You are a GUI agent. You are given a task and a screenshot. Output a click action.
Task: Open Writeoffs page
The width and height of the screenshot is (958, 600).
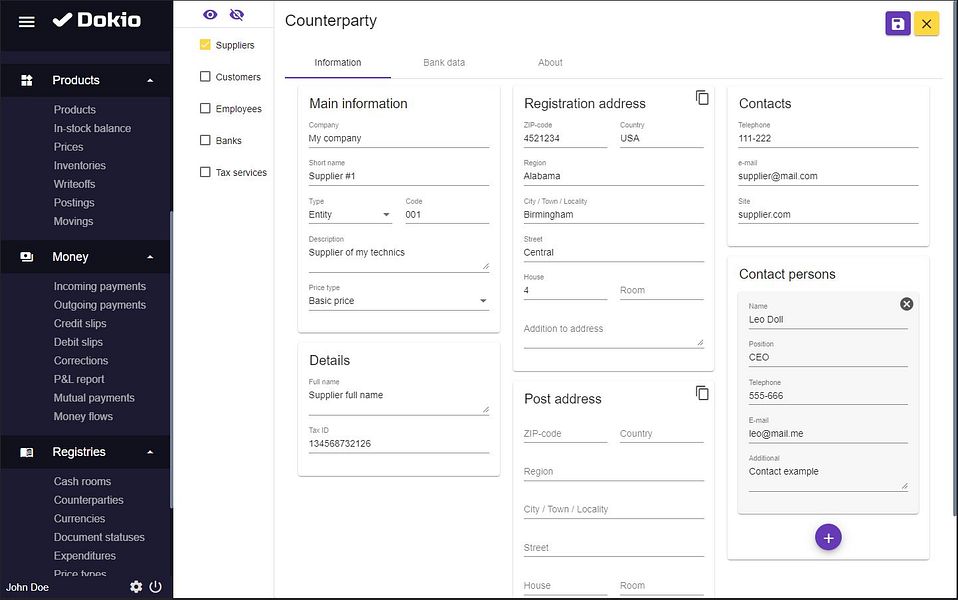(x=75, y=184)
